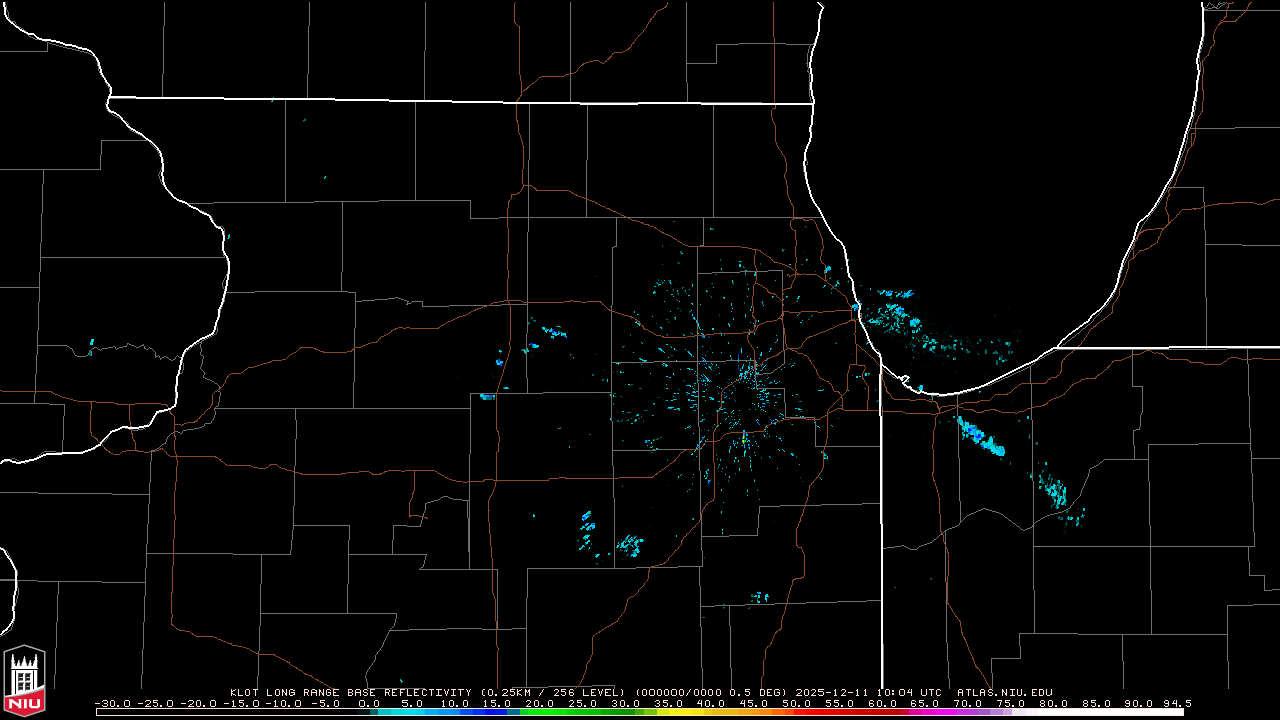Click the NIU castle logo

(24, 680)
